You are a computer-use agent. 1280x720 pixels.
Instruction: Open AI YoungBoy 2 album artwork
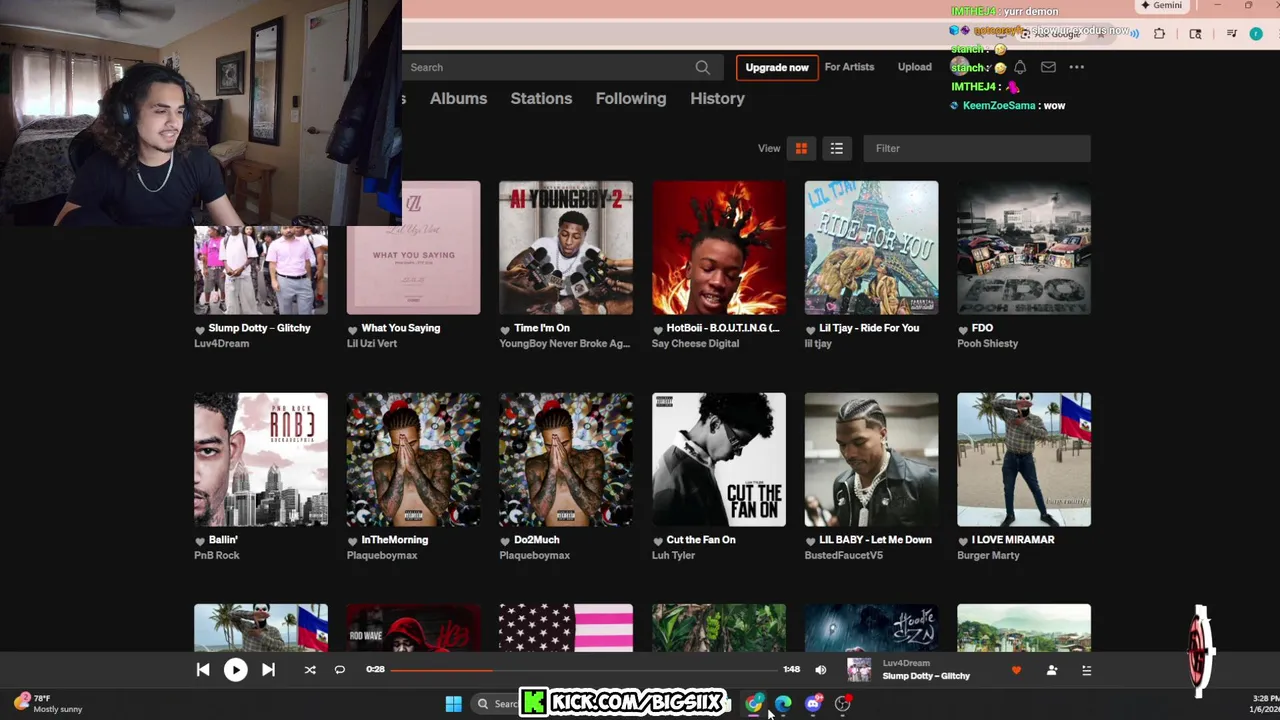[566, 248]
